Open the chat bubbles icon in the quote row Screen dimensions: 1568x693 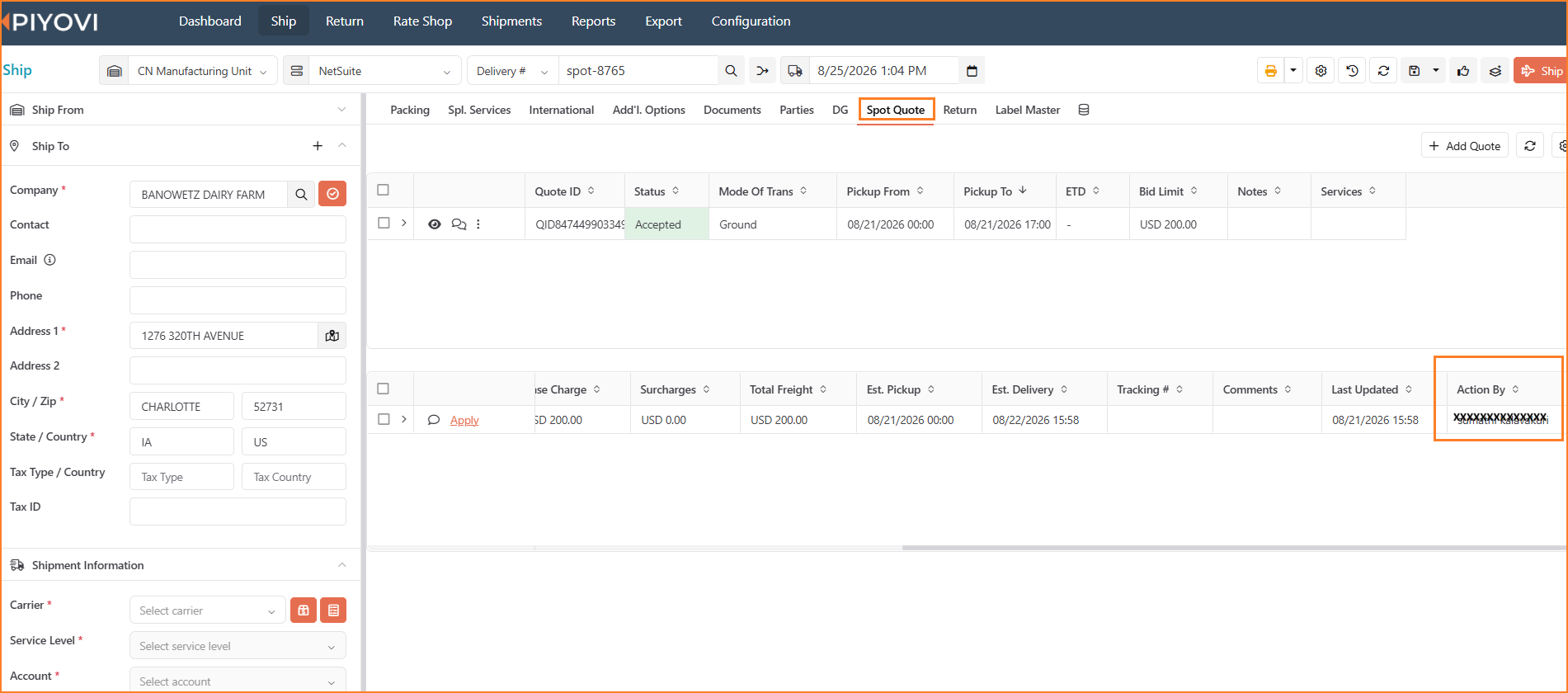(x=459, y=224)
